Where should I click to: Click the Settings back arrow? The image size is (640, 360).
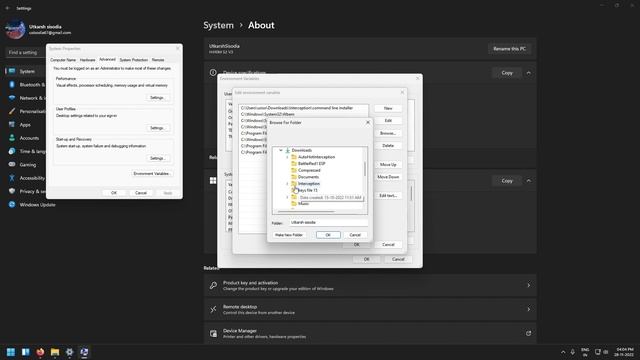coord(8,8)
